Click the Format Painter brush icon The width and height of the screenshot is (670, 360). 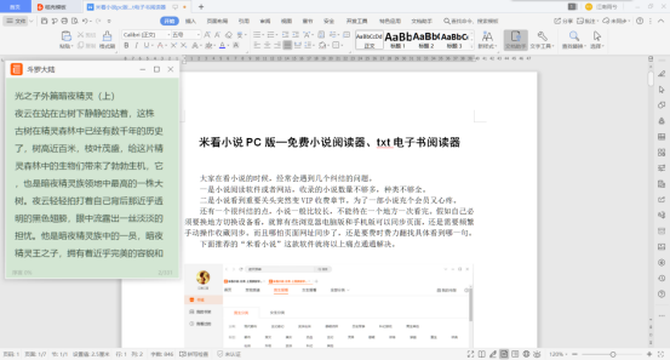pyautogui.click(x=107, y=36)
